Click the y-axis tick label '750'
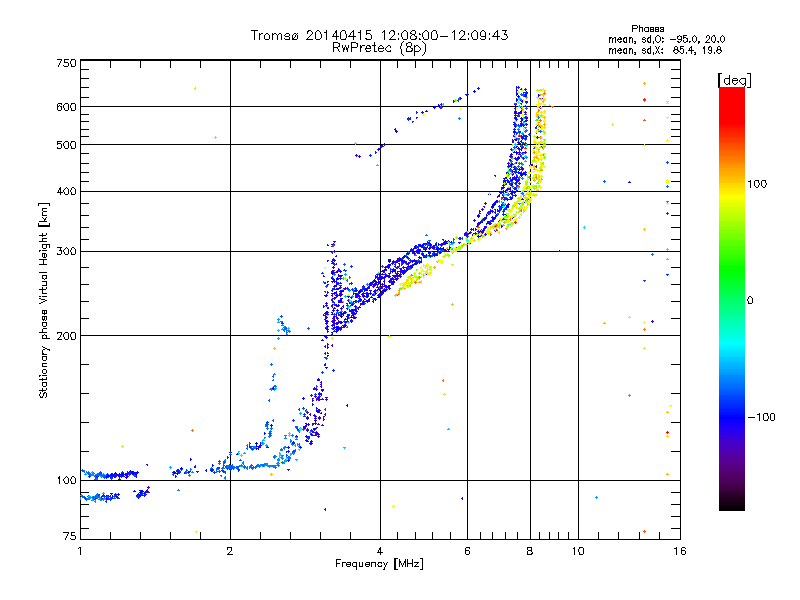 pyautogui.click(x=66, y=63)
